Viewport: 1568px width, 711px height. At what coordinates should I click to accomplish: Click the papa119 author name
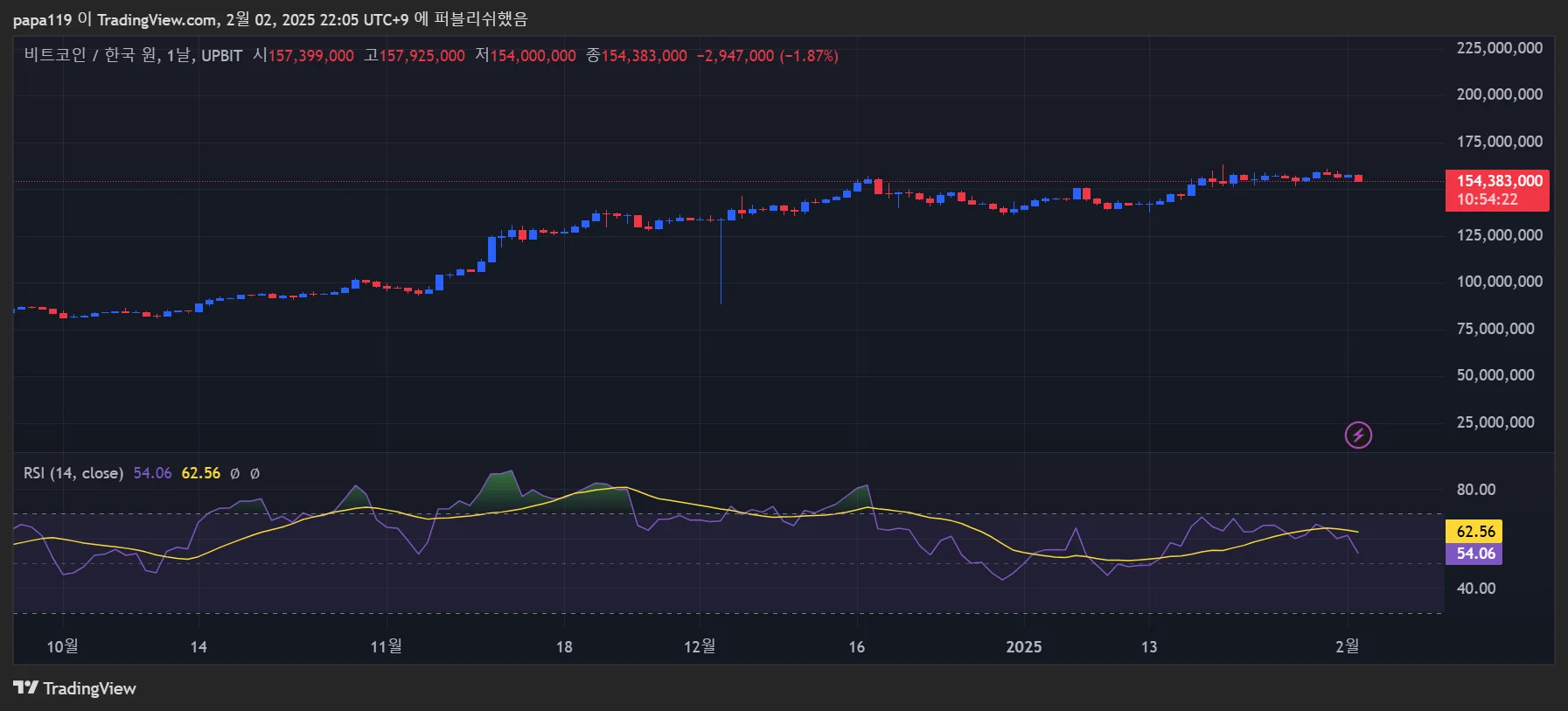coord(42,19)
